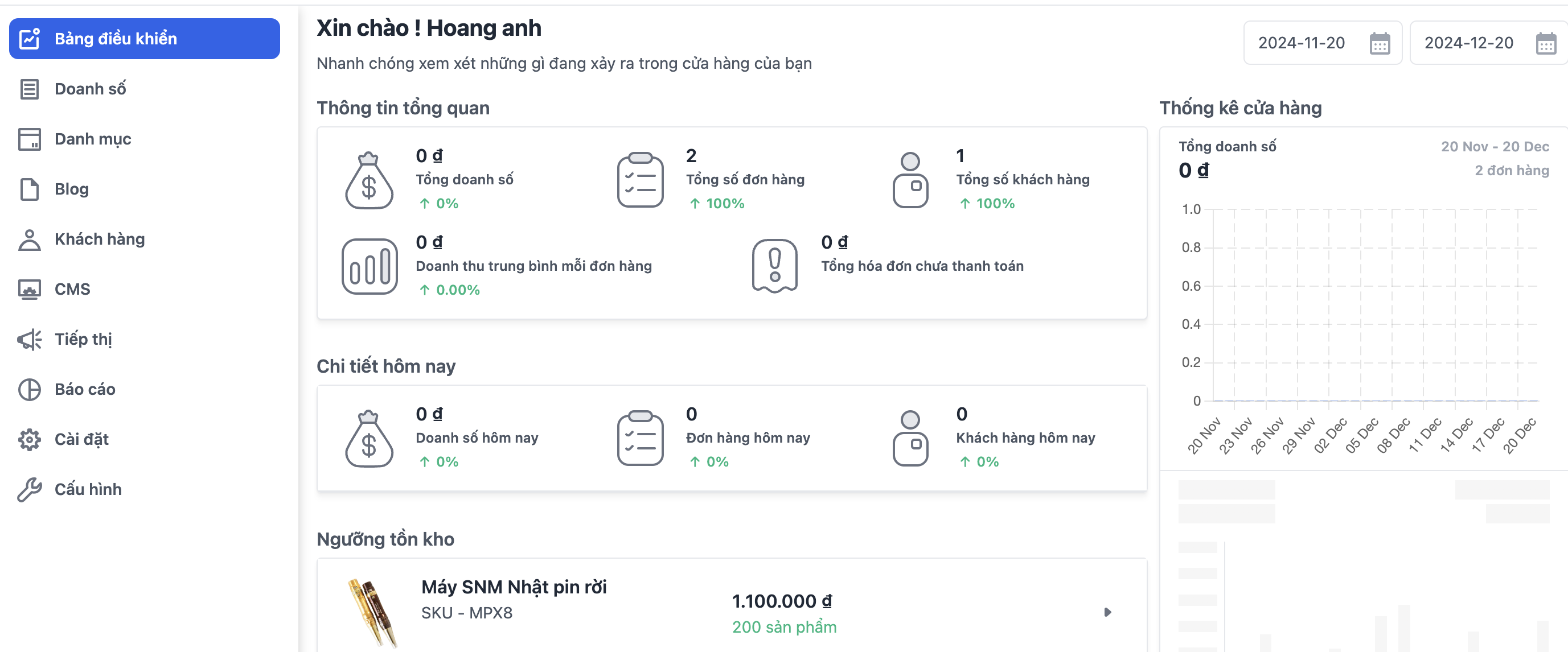Open the Danh mục catalog icon
1568x652 pixels.
coord(29,139)
